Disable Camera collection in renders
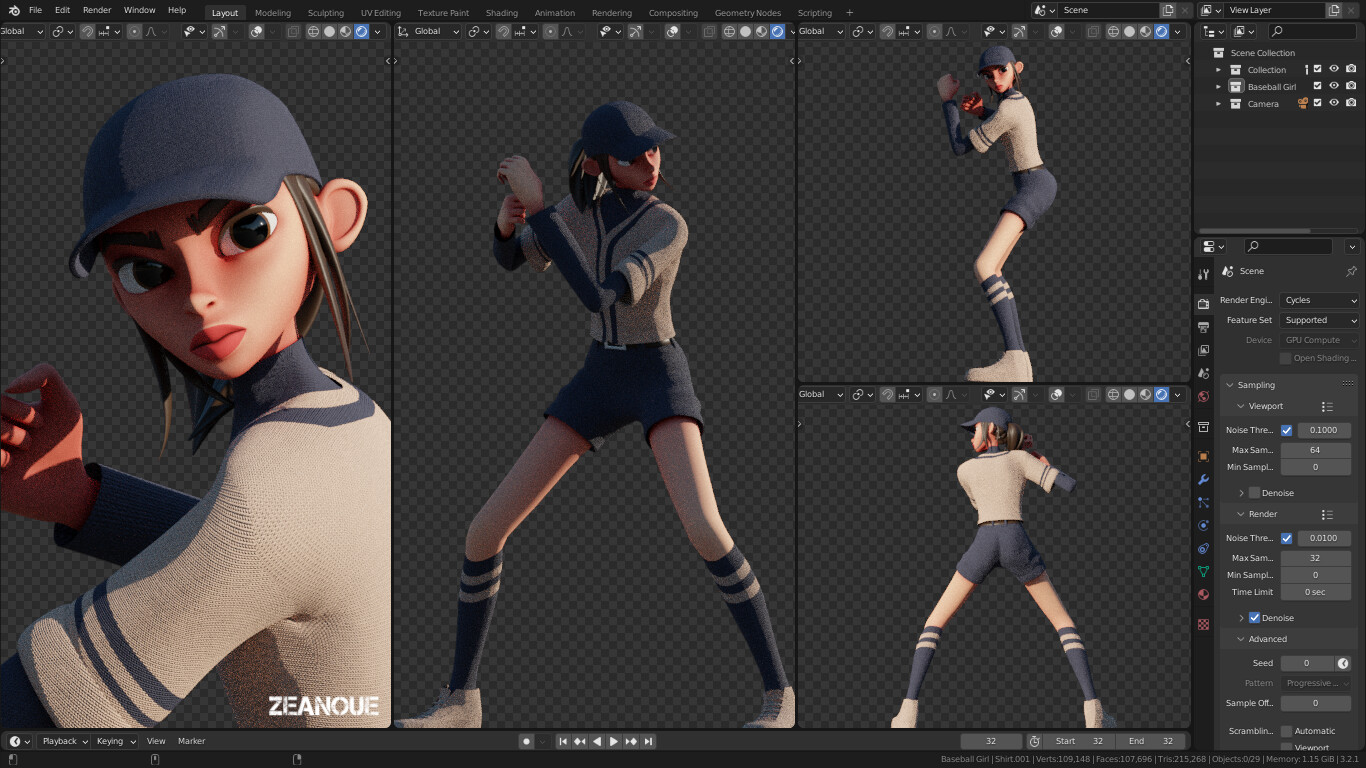The width and height of the screenshot is (1366, 768). [1351, 104]
